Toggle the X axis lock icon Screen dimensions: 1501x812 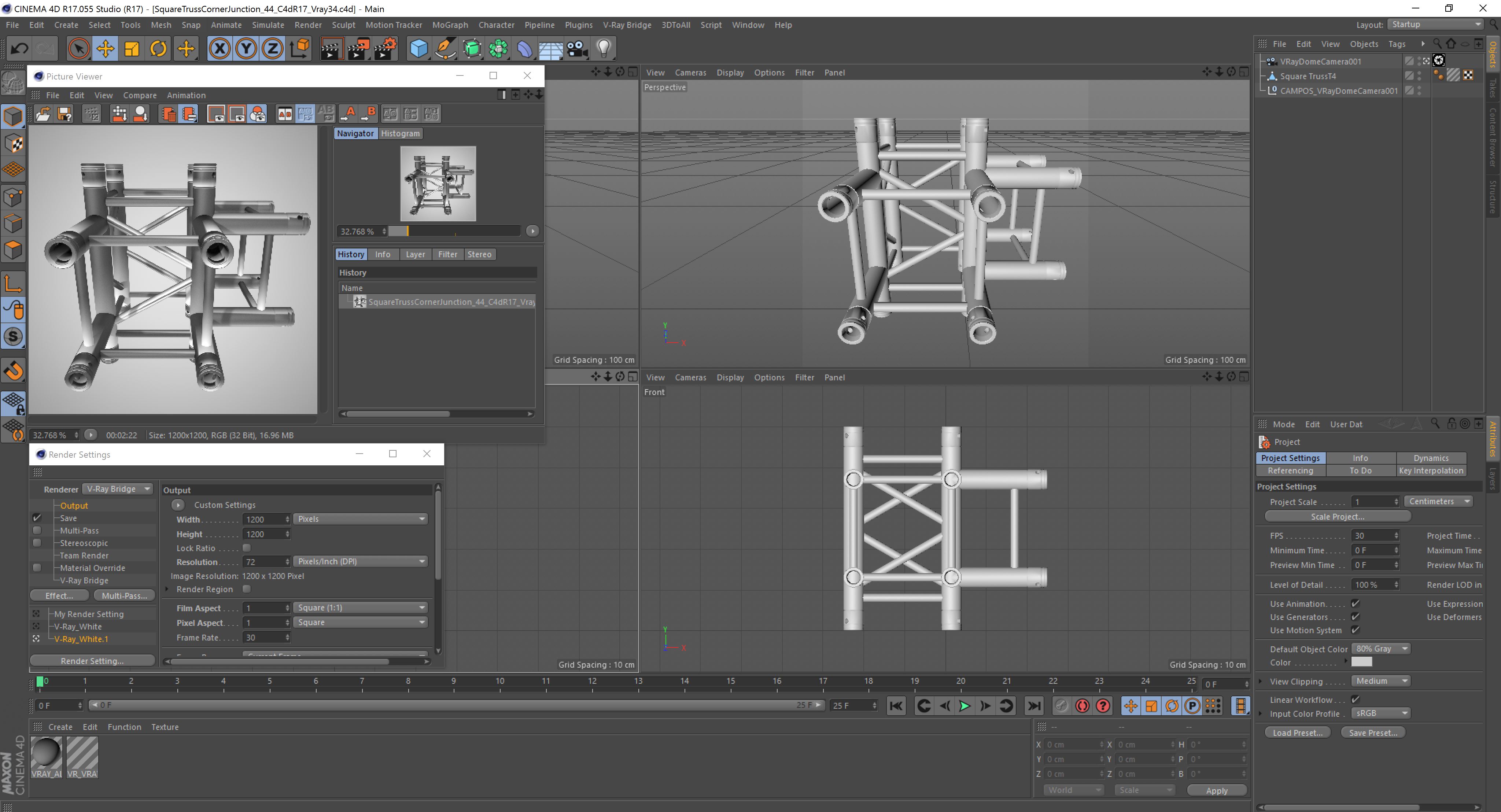(x=219, y=48)
